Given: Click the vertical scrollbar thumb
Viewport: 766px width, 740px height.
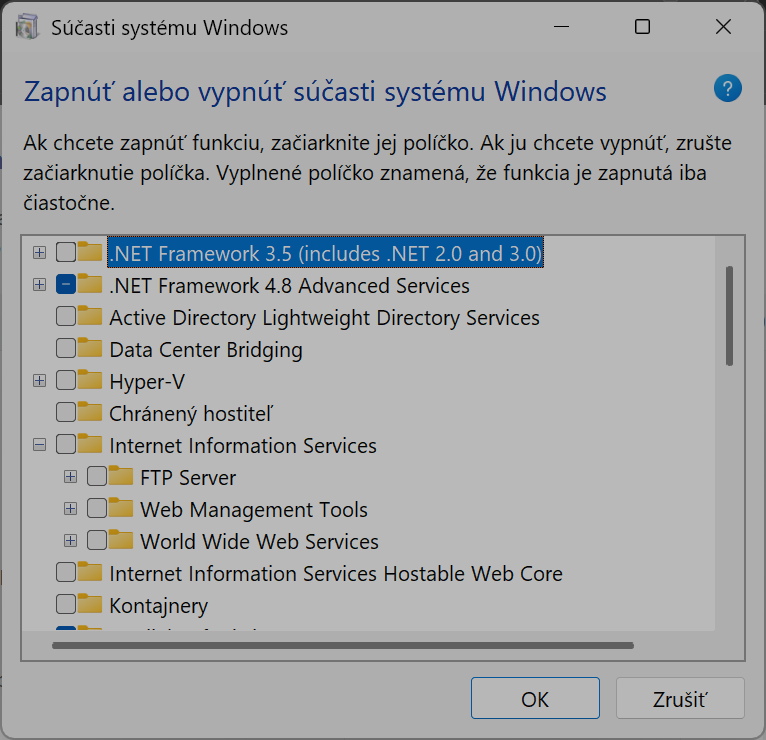Looking at the screenshot, I should 730,315.
